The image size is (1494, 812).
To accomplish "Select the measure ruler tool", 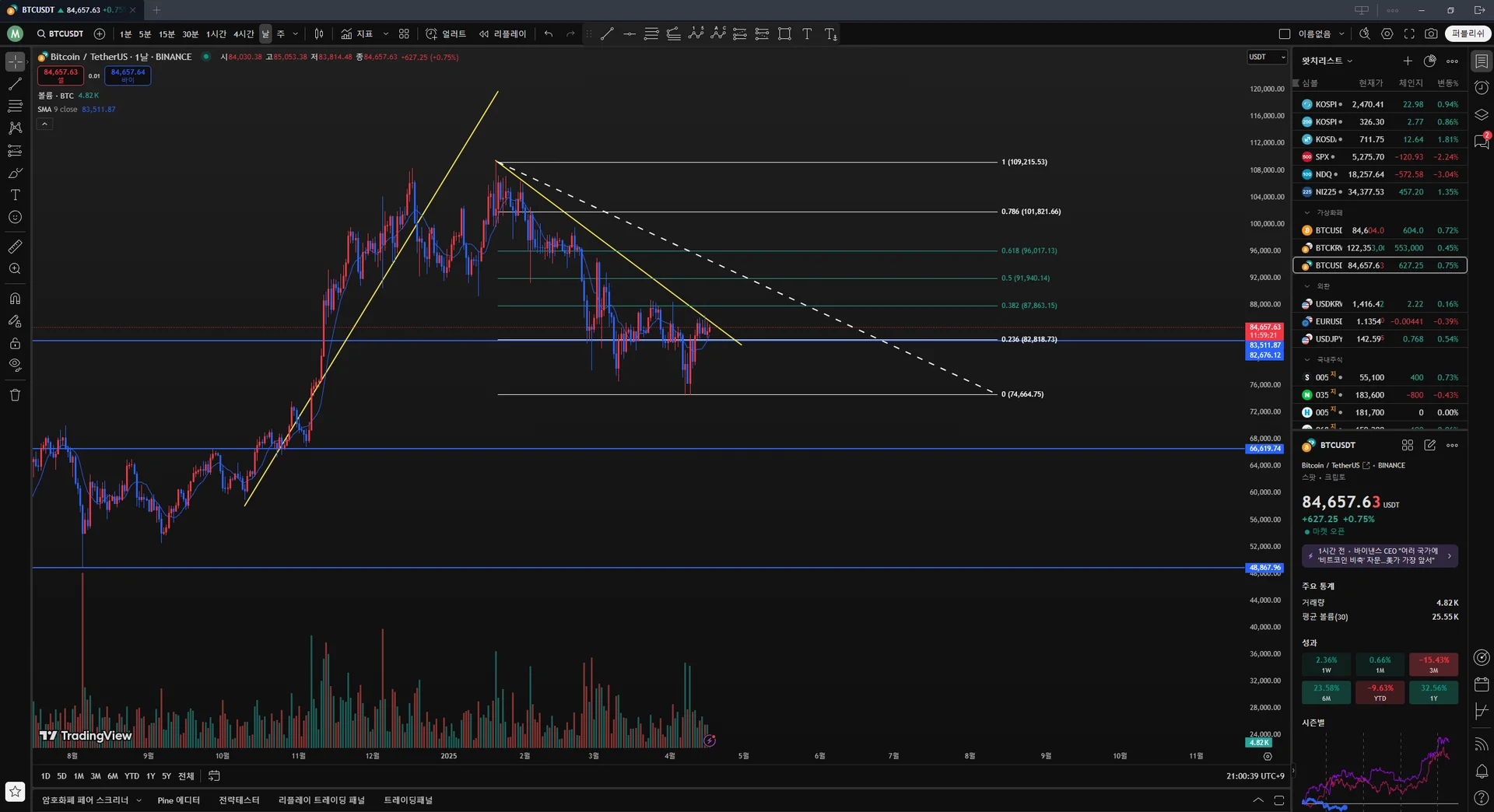I will coord(15,247).
